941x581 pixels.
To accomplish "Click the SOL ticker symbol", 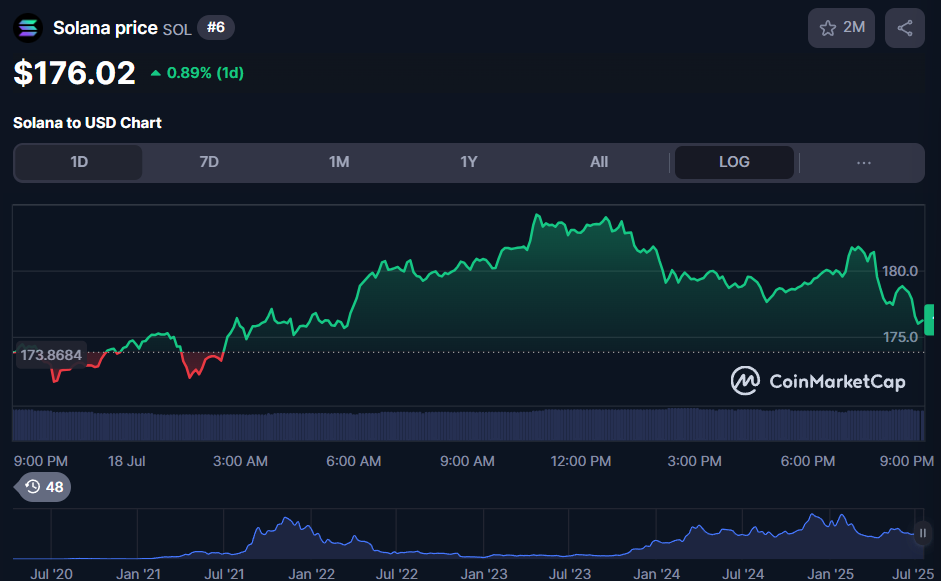I will (177, 29).
